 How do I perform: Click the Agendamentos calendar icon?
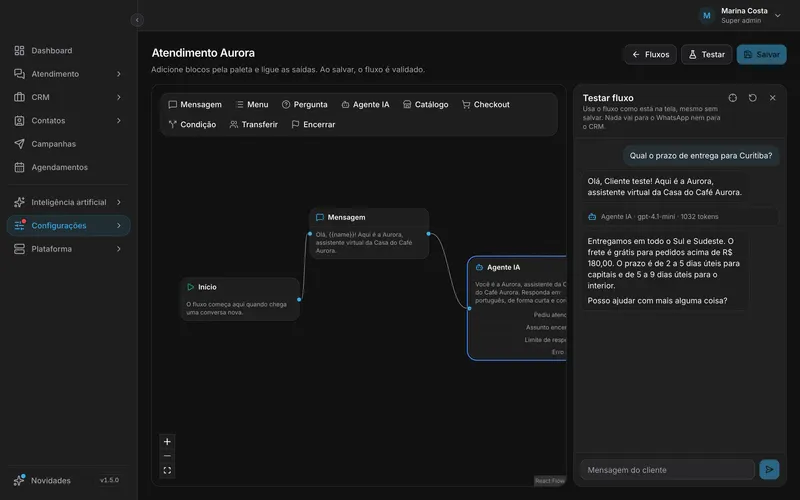point(19,167)
